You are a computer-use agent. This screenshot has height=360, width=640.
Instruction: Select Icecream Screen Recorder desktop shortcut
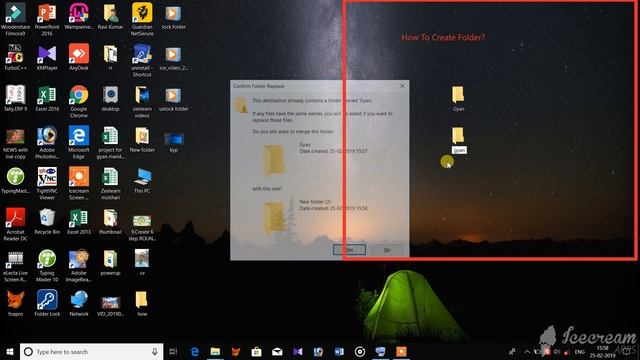tap(79, 183)
